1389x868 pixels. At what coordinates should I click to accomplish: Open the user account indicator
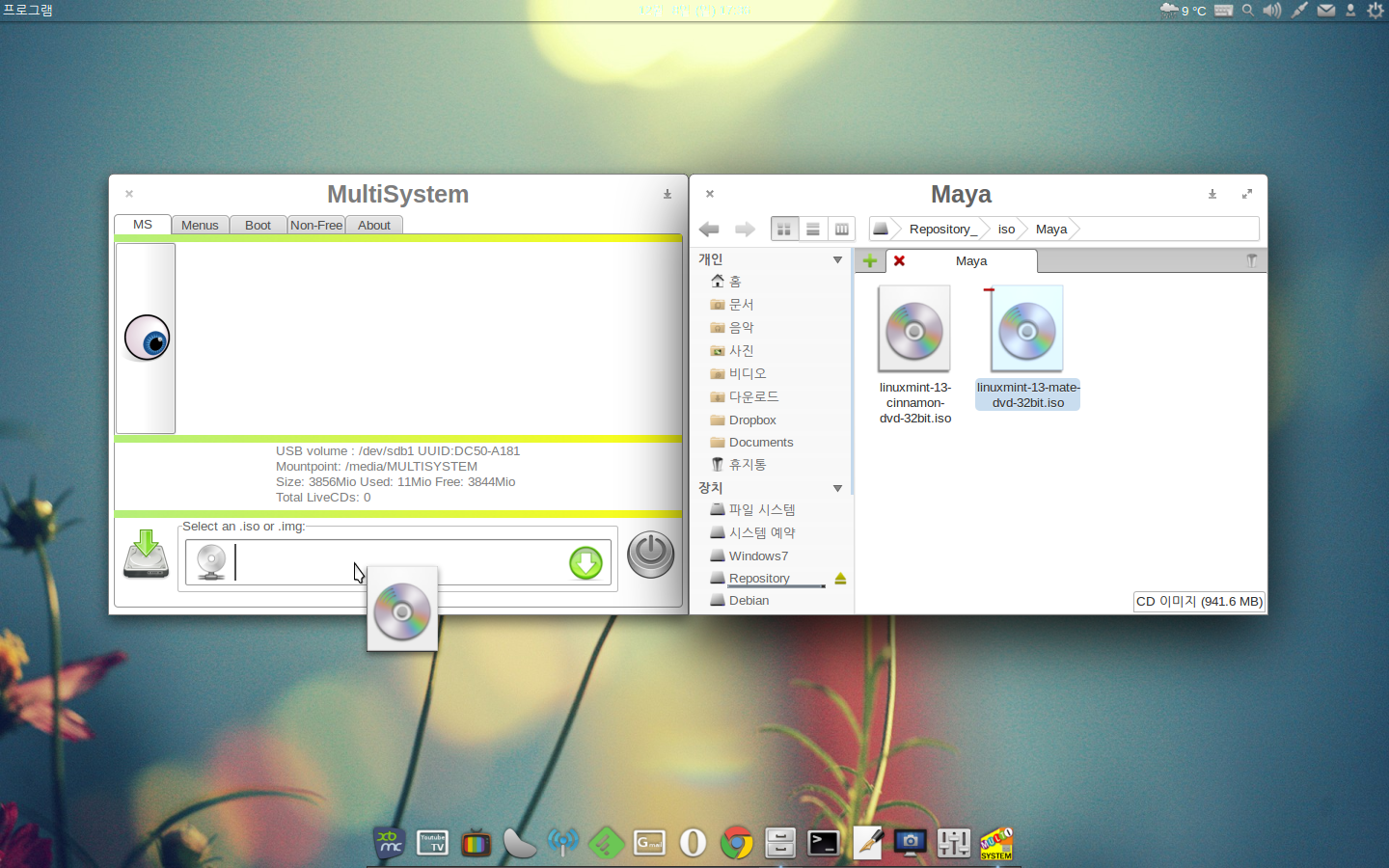pyautogui.click(x=1350, y=10)
